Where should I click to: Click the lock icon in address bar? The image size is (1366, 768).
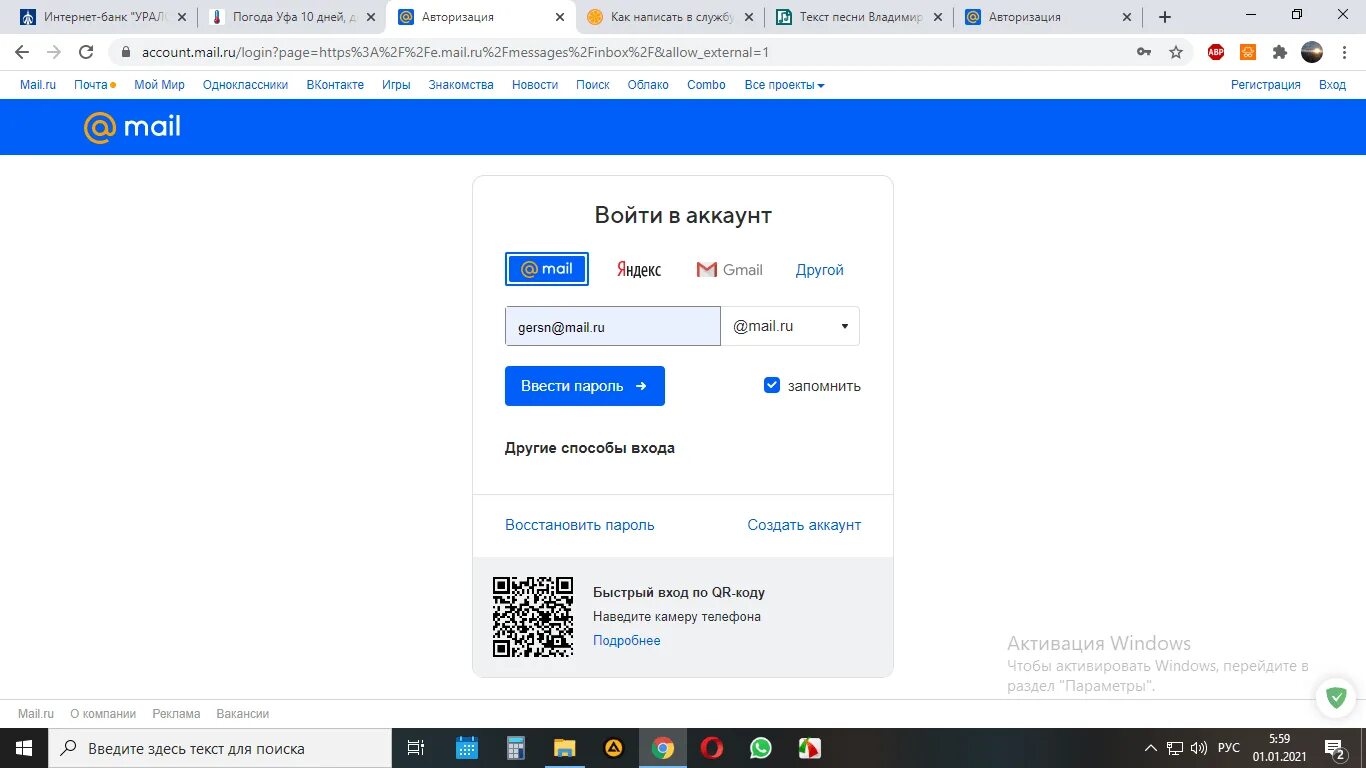click(125, 52)
